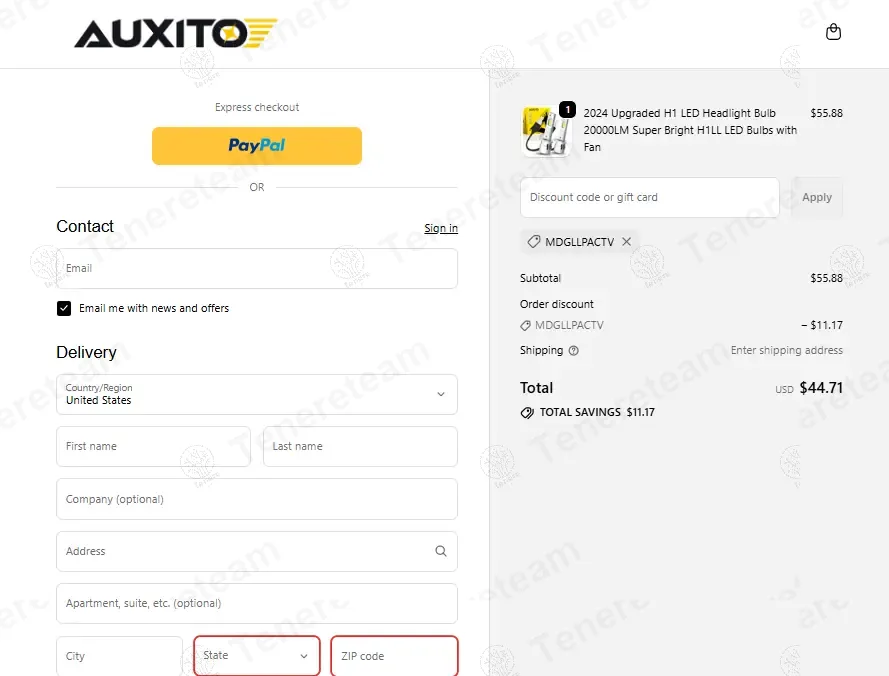This screenshot has height=676, width=889.
Task: Focus the First name field
Action: 153,446
